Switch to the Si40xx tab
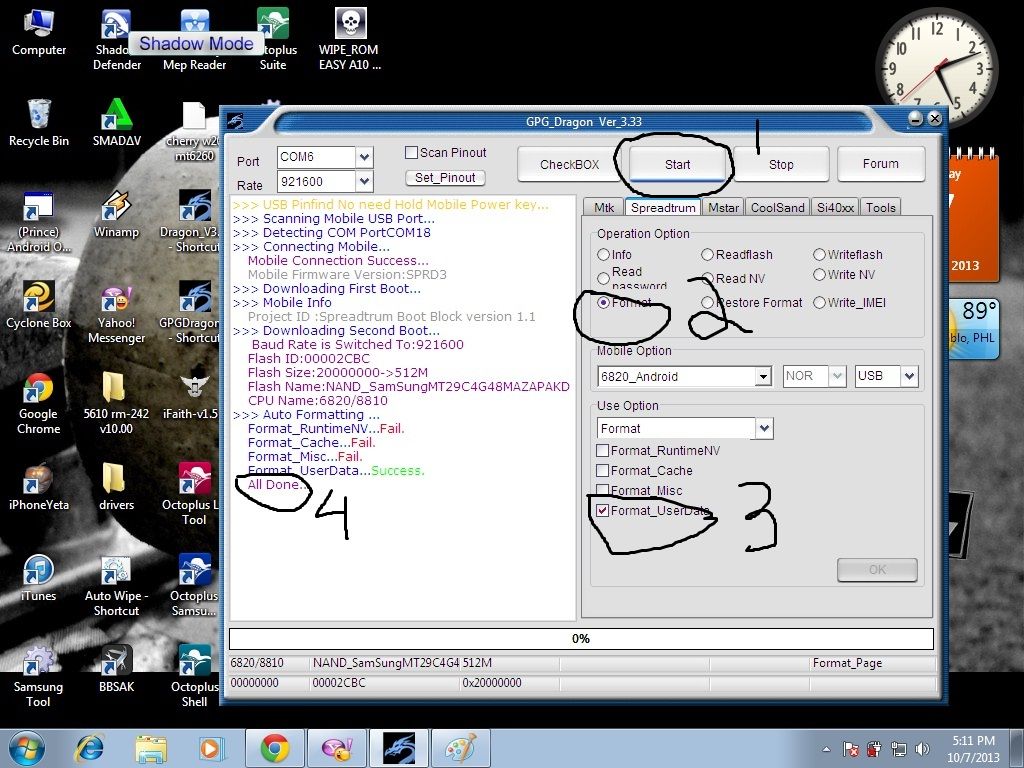Image resolution: width=1024 pixels, height=768 pixels. pos(835,208)
